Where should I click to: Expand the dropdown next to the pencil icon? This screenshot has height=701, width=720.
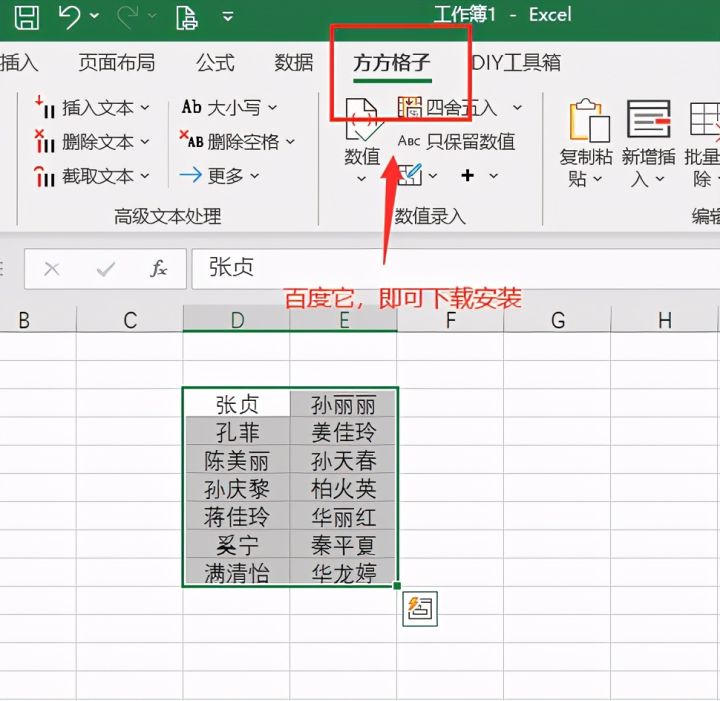pos(433,176)
